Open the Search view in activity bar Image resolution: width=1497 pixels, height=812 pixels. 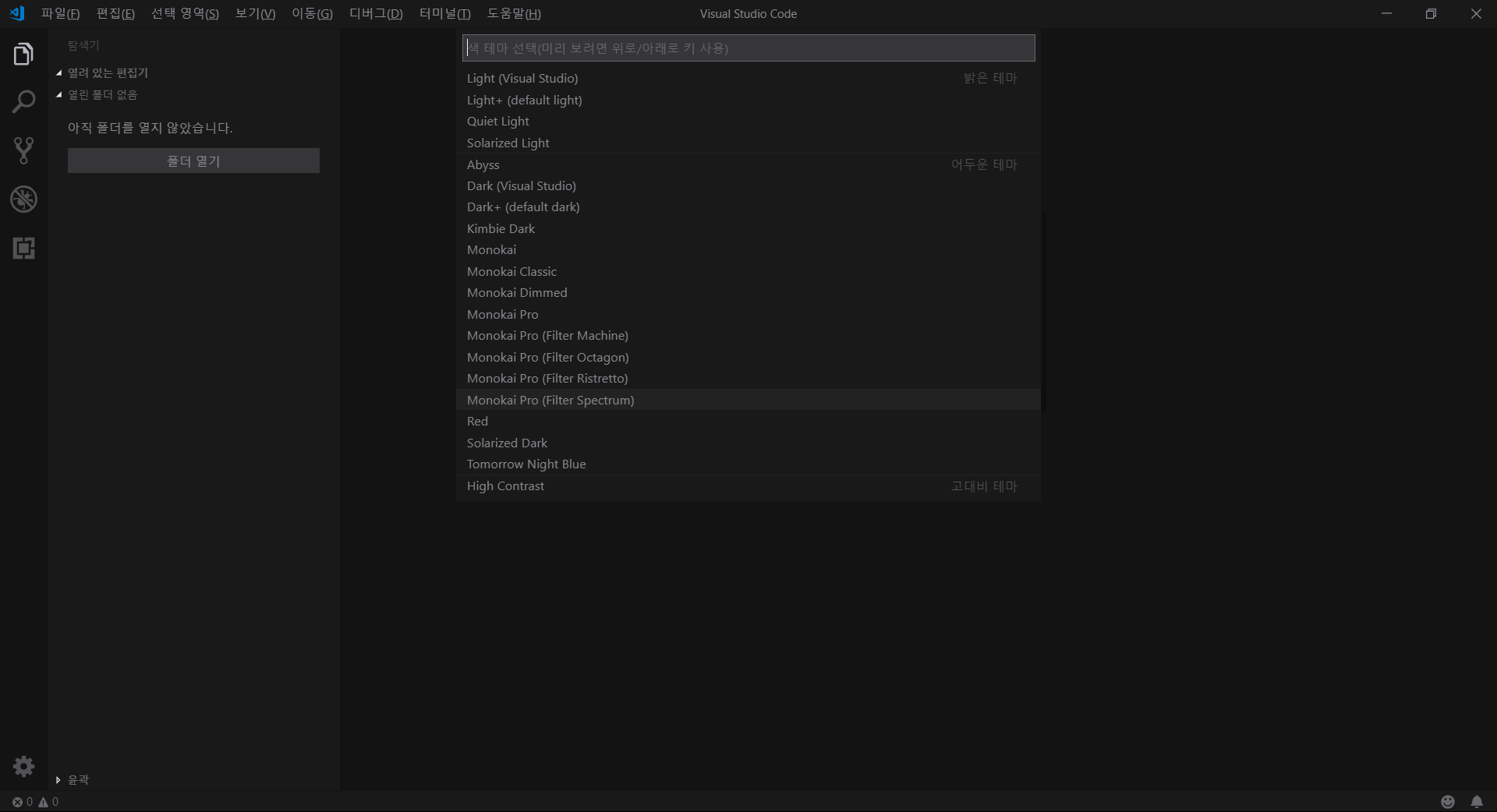click(23, 102)
